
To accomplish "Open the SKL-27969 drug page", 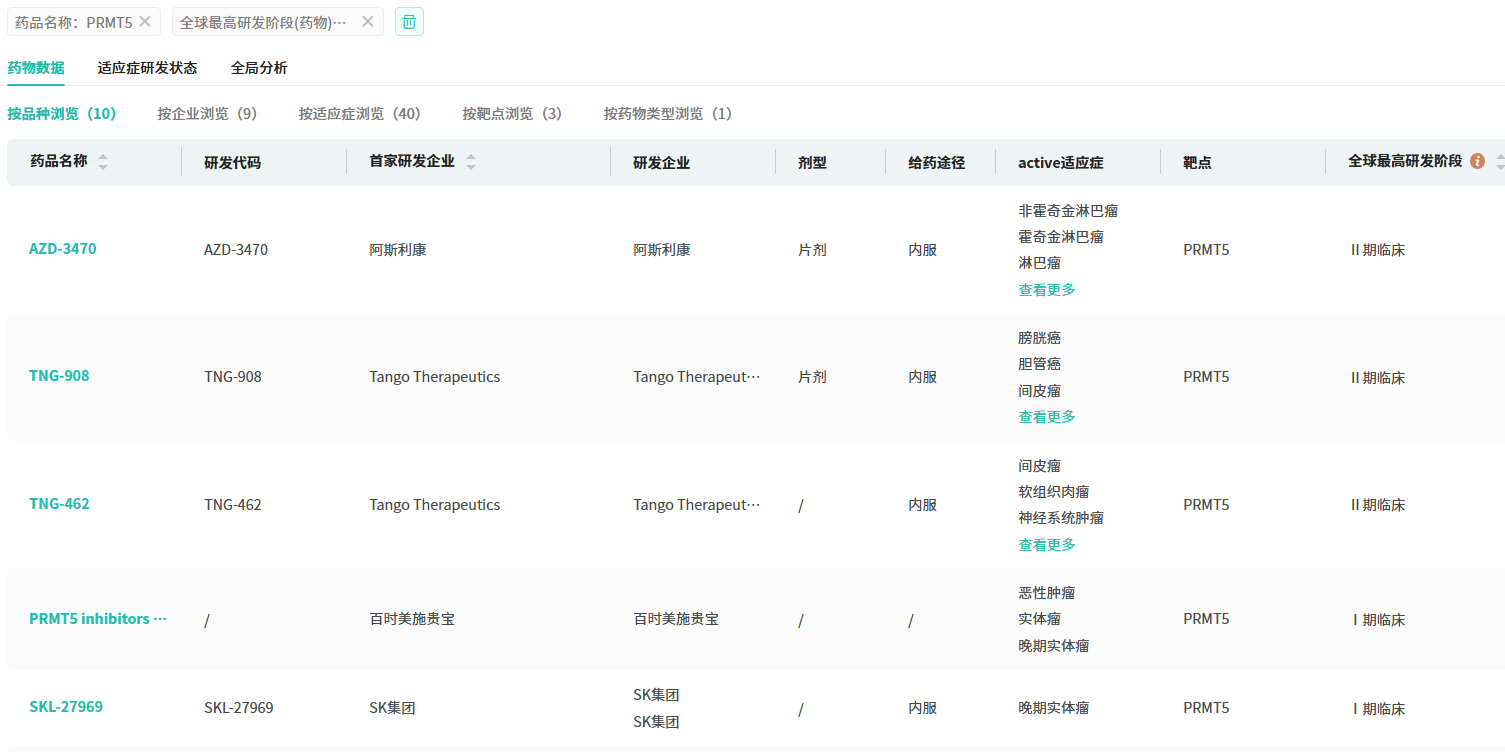I will [x=66, y=707].
